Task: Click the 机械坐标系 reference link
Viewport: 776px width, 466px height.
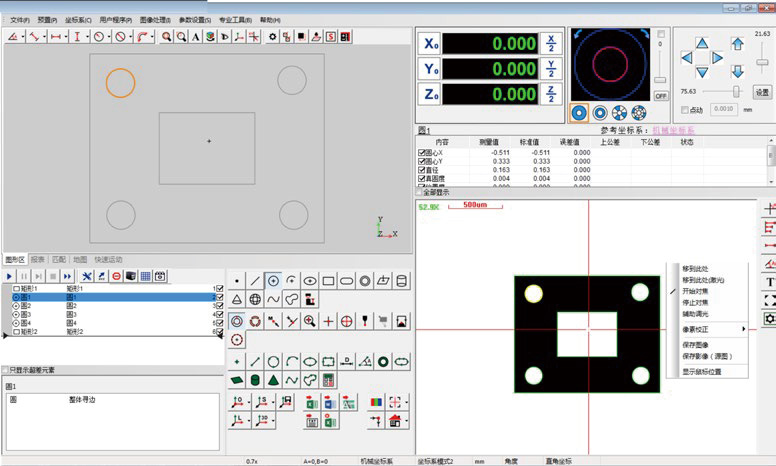Action: tap(672, 130)
